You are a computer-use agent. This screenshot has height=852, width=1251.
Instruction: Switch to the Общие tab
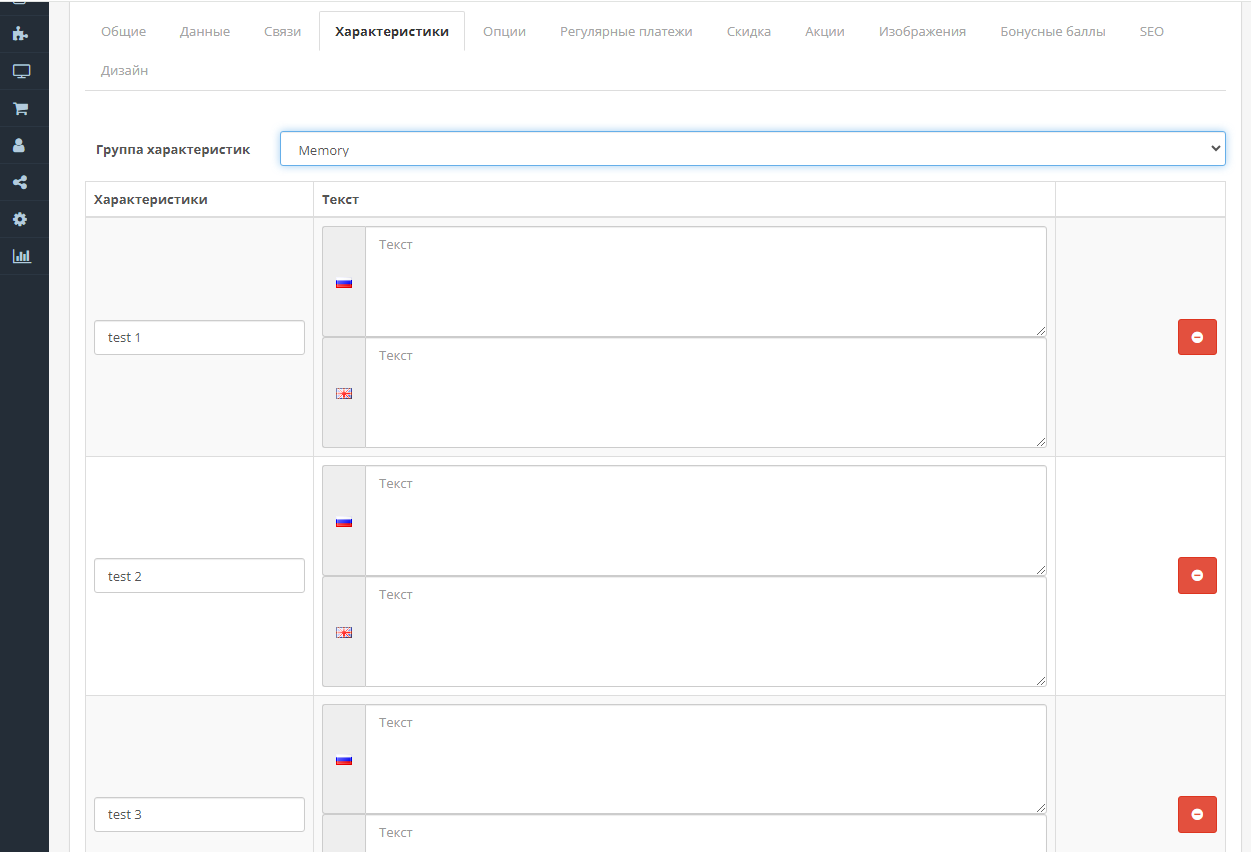pyautogui.click(x=123, y=31)
